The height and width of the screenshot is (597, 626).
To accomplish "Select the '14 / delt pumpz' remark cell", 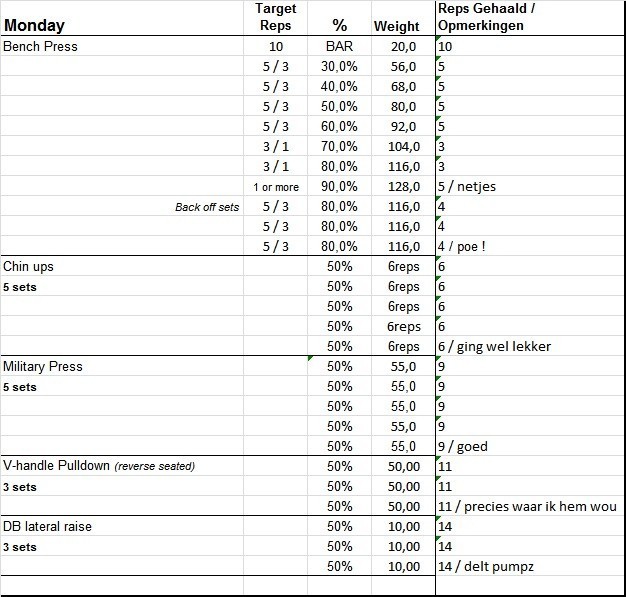I will [x=486, y=566].
